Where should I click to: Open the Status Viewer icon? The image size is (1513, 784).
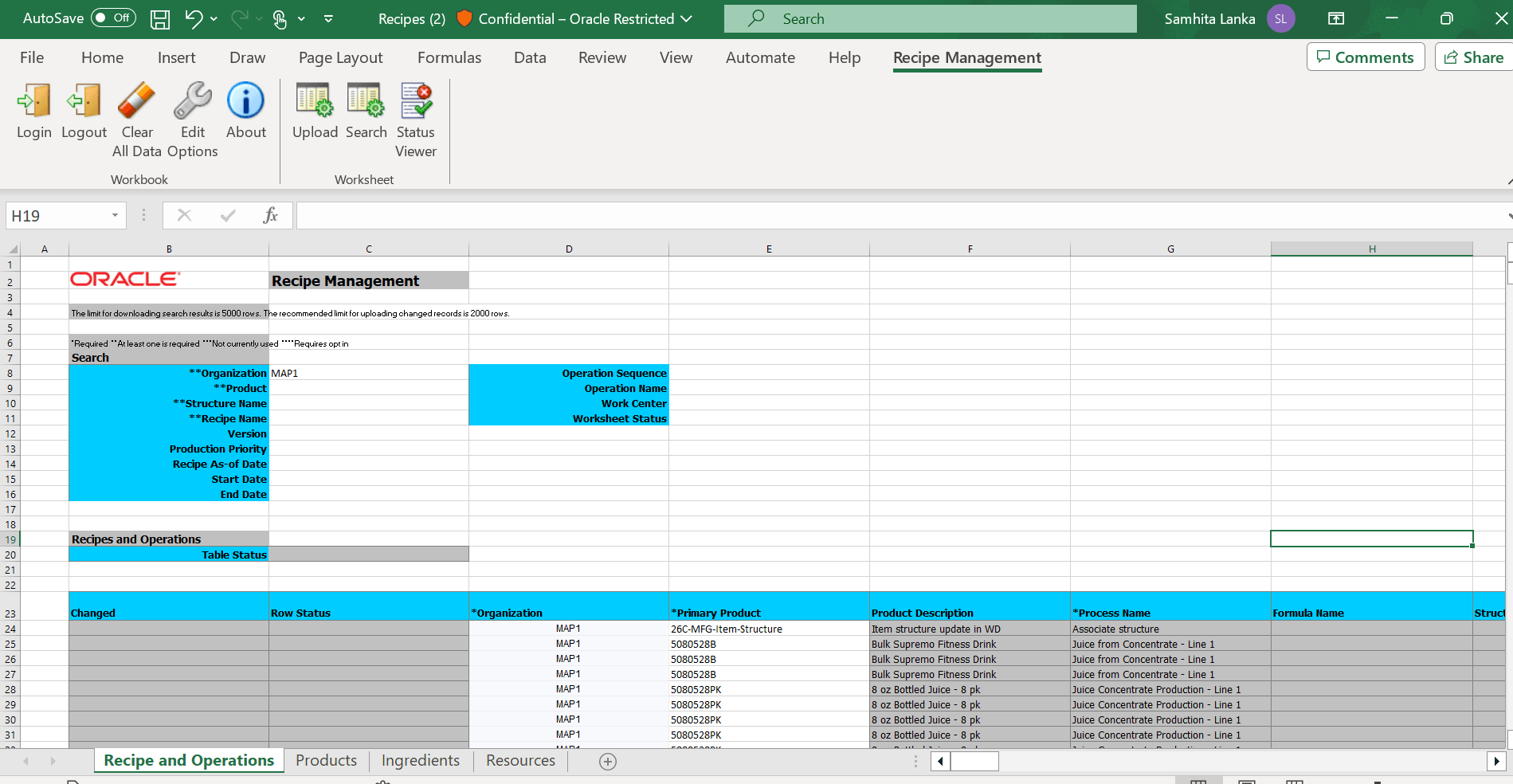pos(416,101)
